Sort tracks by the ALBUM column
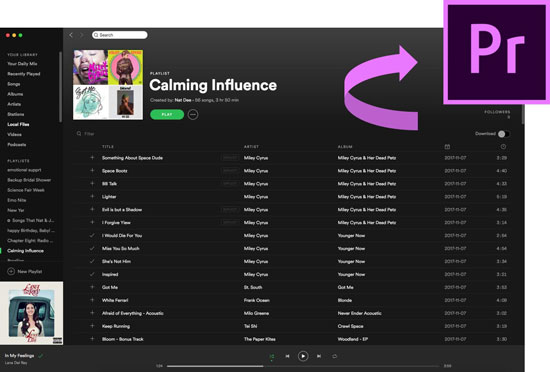550x372 pixels. pos(345,147)
